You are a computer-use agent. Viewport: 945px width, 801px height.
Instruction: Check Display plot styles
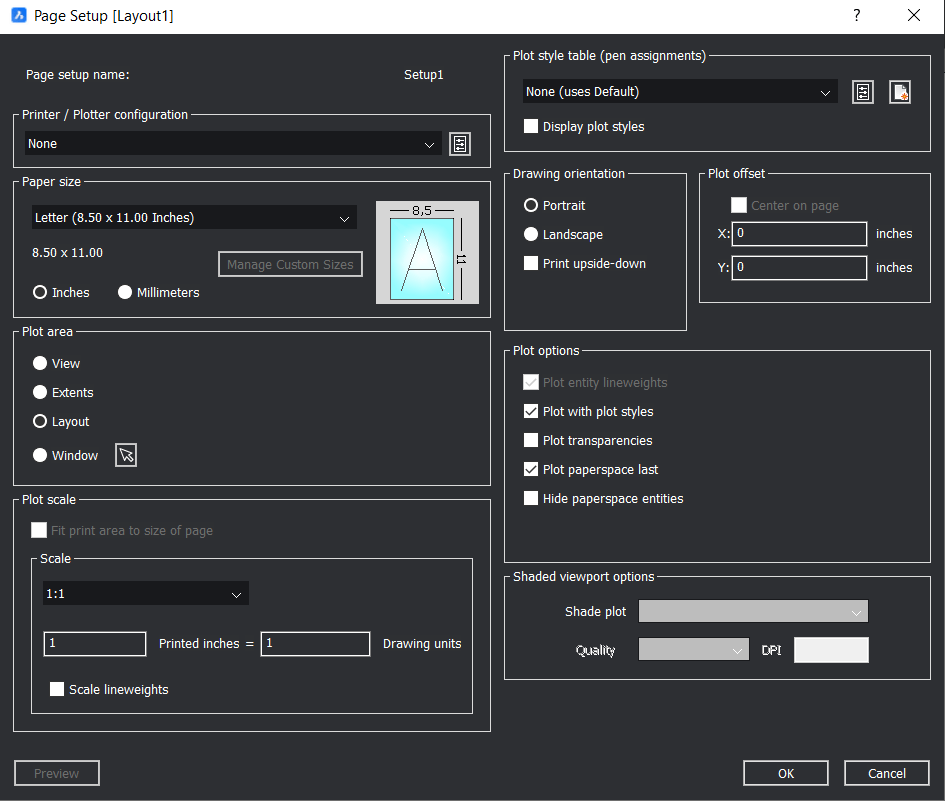[530, 126]
